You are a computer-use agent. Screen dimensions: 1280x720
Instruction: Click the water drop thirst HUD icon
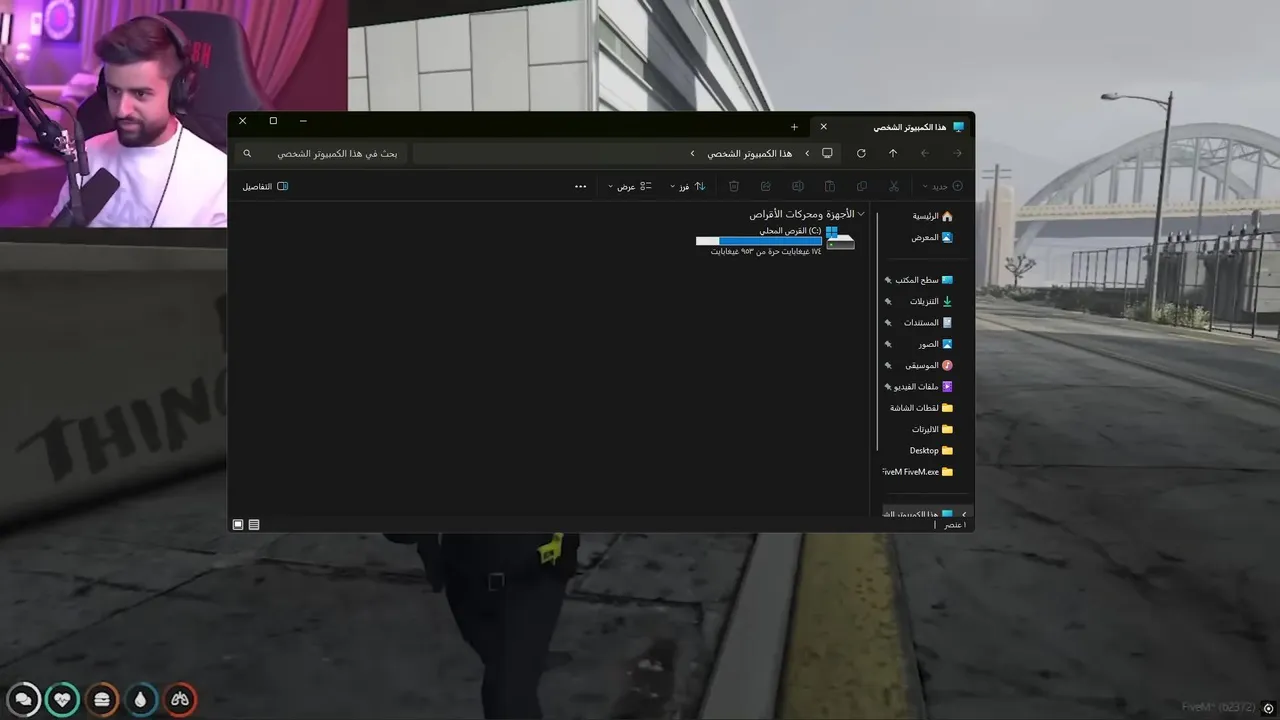[x=141, y=700]
